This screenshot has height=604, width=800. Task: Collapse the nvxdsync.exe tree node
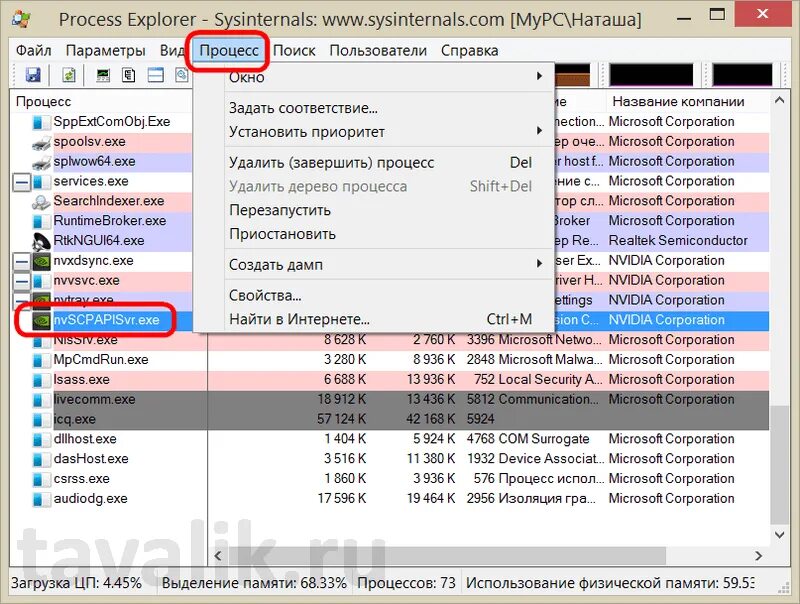(x=21, y=262)
